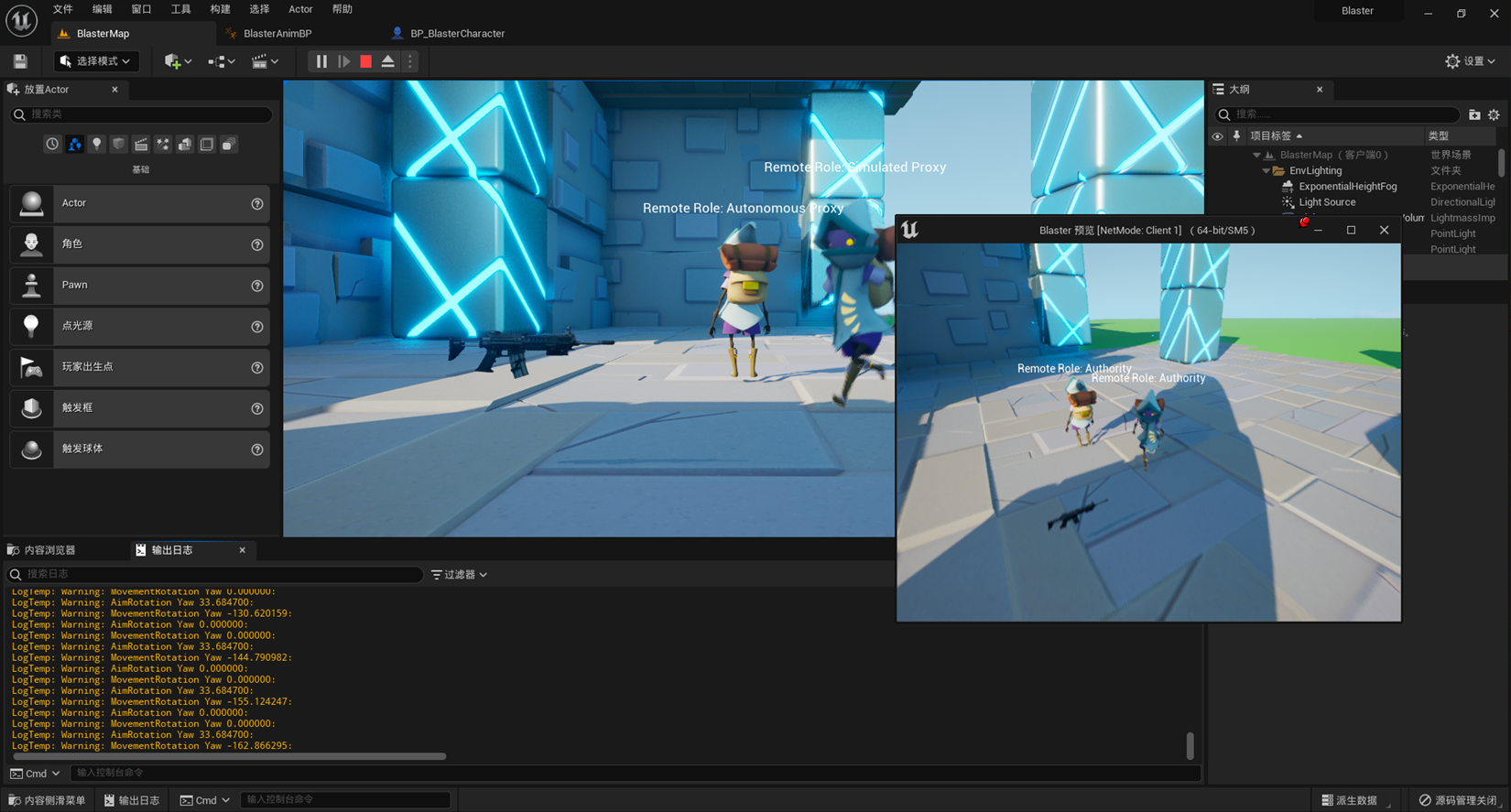Open the 文件 menu

pyautogui.click(x=63, y=9)
